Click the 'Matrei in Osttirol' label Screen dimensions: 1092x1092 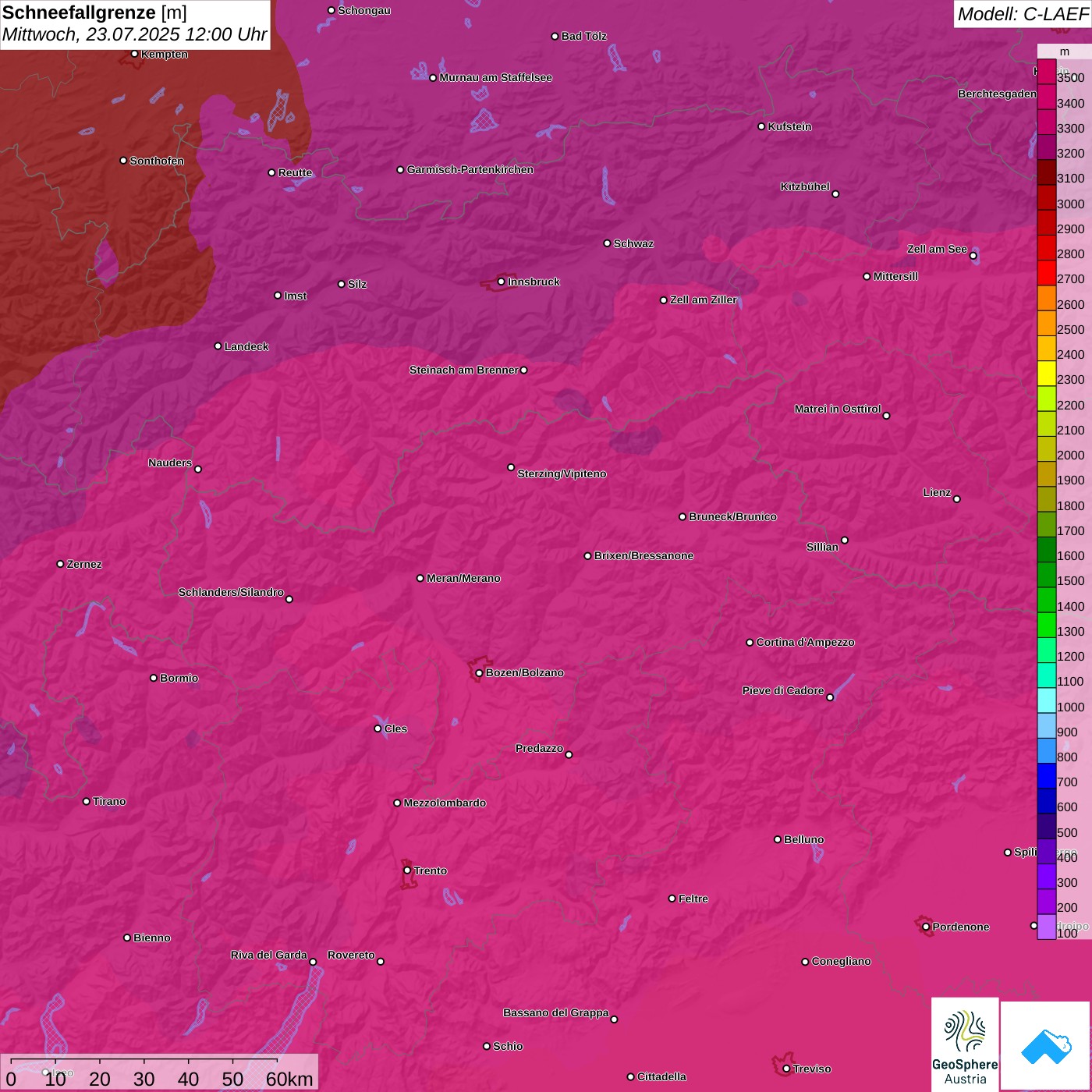point(838,409)
